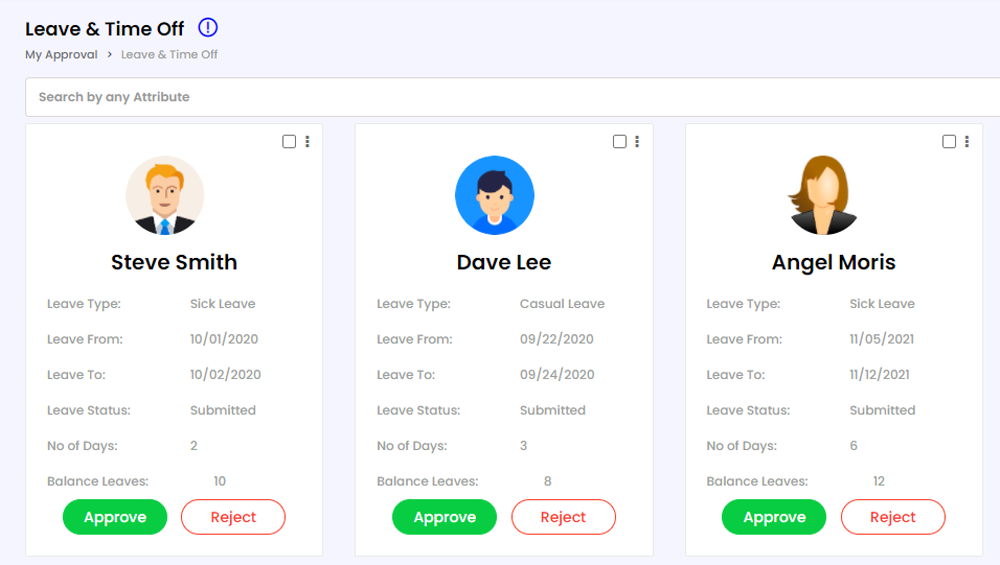The width and height of the screenshot is (1000, 565).
Task: Go to My Approval breadcrumb
Action: pos(61,55)
